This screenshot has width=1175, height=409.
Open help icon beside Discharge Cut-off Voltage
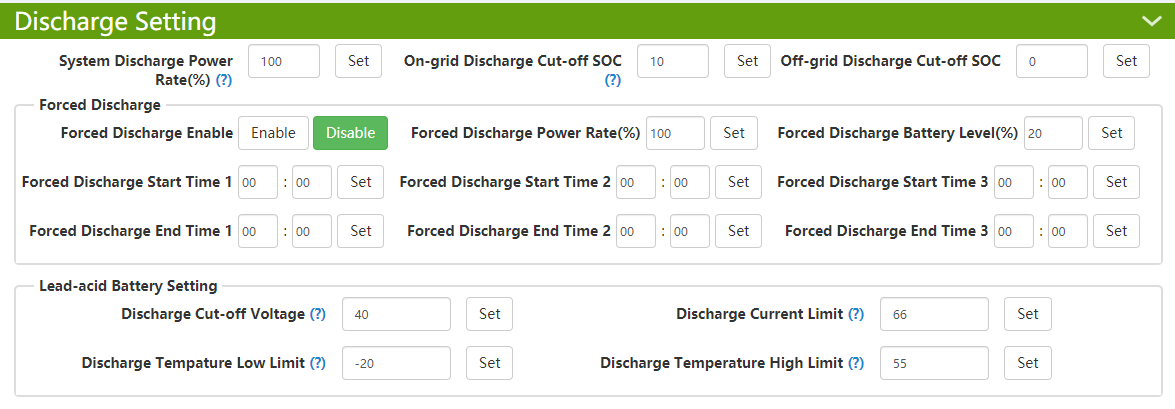tap(318, 315)
